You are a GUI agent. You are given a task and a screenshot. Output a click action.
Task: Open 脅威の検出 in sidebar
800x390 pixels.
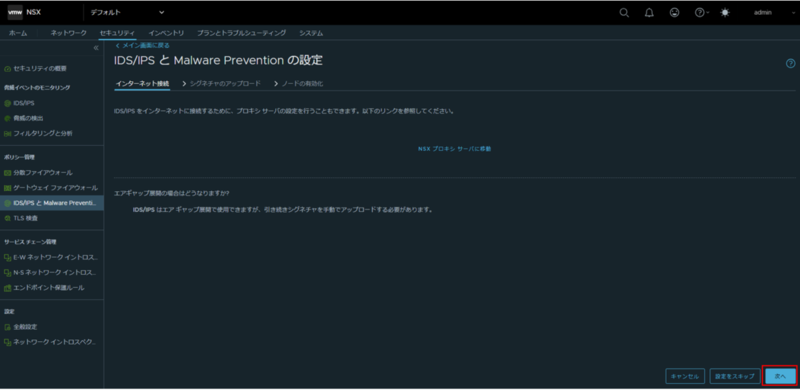28,118
